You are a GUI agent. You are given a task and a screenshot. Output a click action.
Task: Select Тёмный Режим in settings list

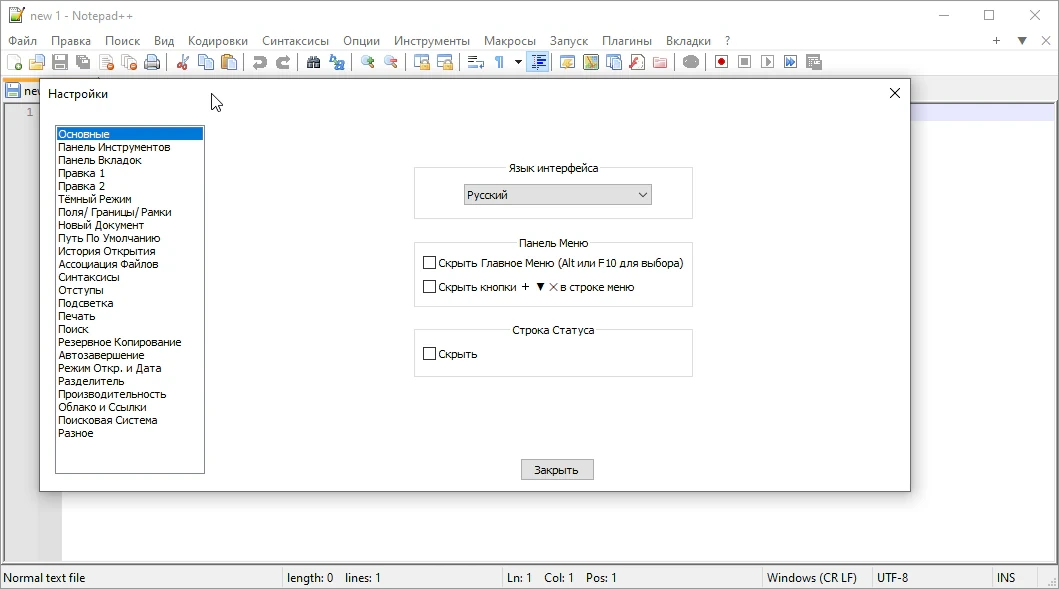point(130,199)
